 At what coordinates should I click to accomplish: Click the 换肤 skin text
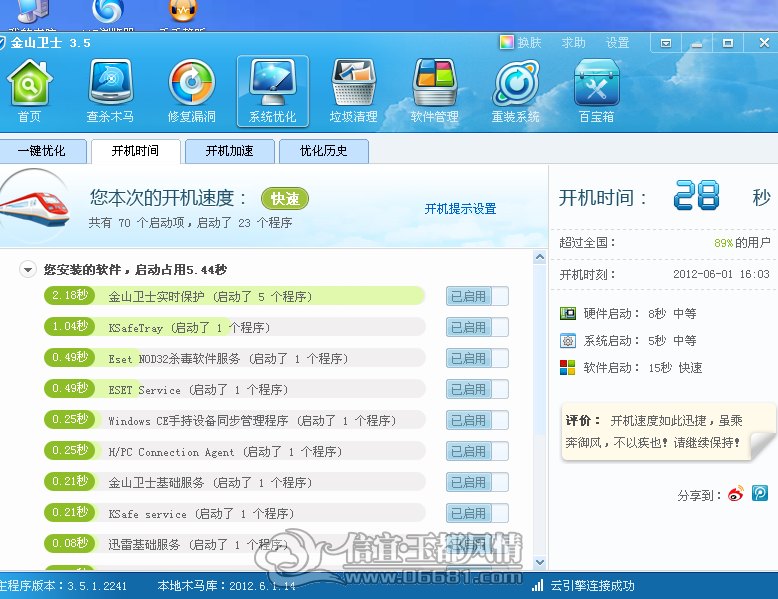pyautogui.click(x=529, y=43)
